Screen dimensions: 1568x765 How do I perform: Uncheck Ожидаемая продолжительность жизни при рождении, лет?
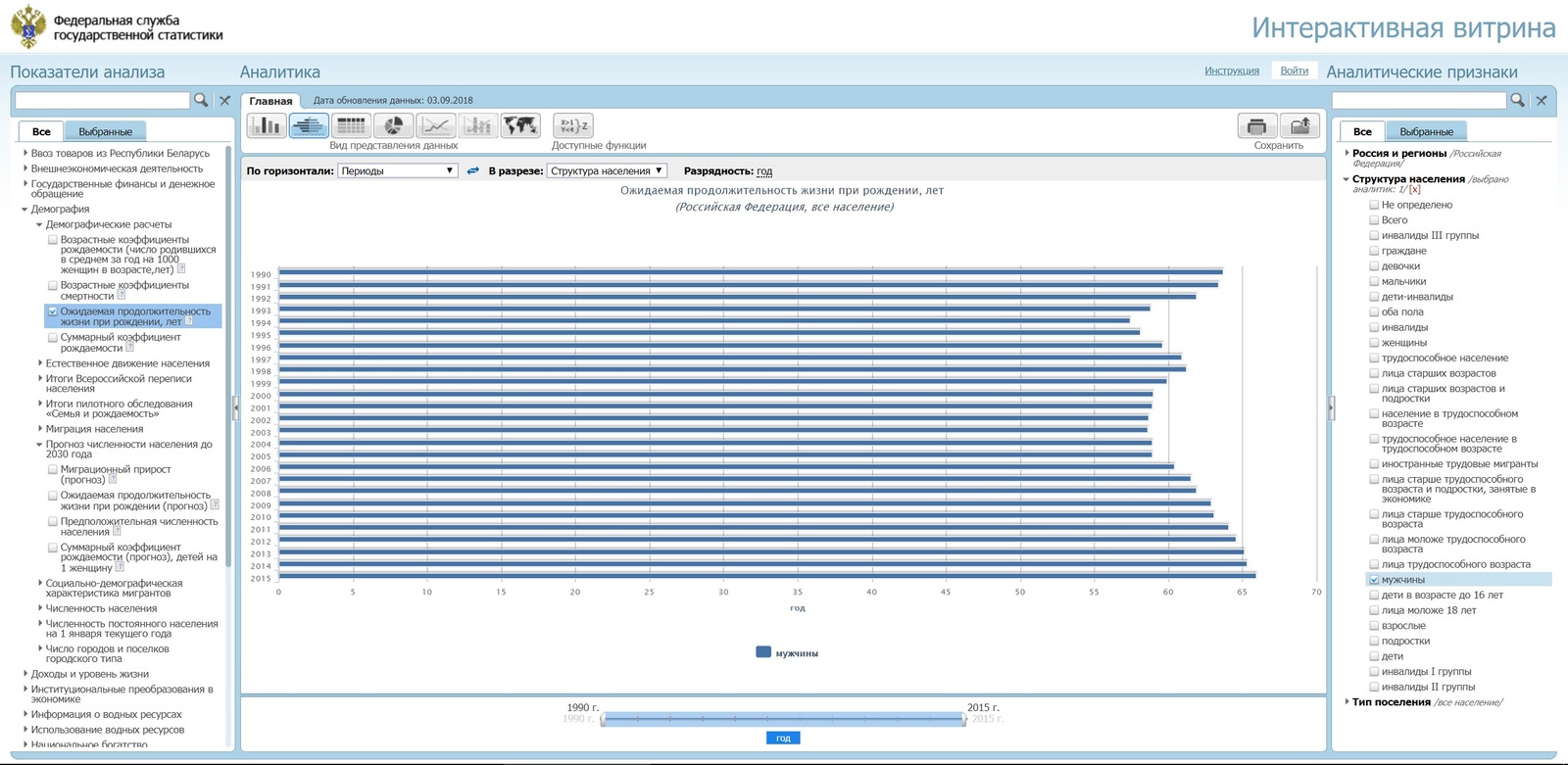pos(53,311)
